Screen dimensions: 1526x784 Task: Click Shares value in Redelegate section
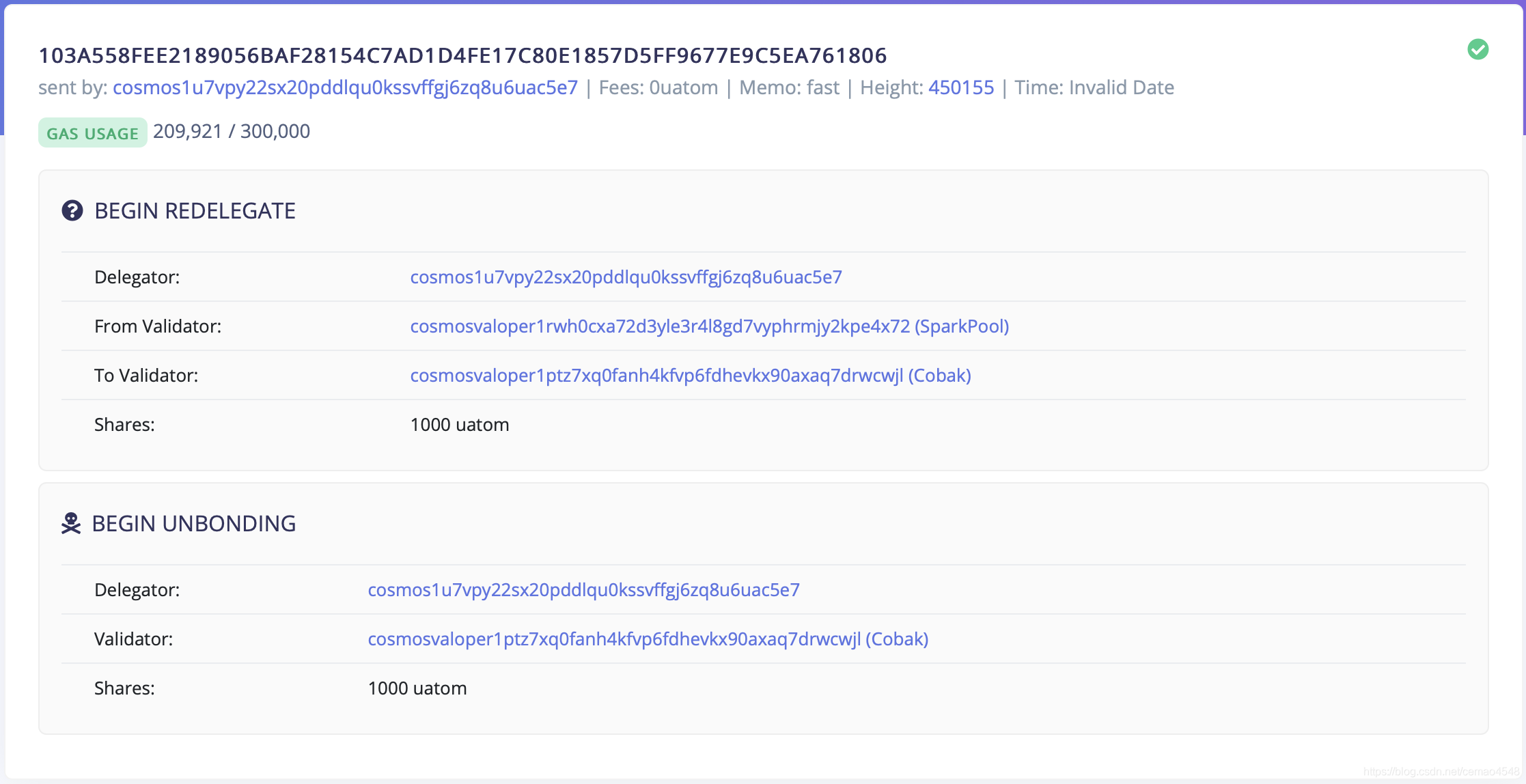(459, 425)
